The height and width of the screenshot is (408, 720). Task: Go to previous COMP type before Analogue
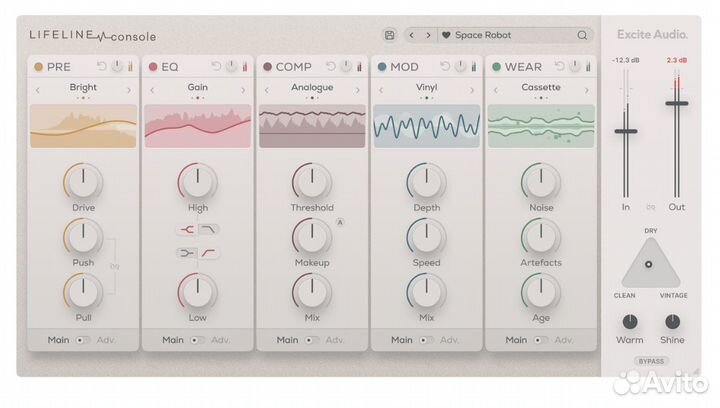(x=266, y=90)
